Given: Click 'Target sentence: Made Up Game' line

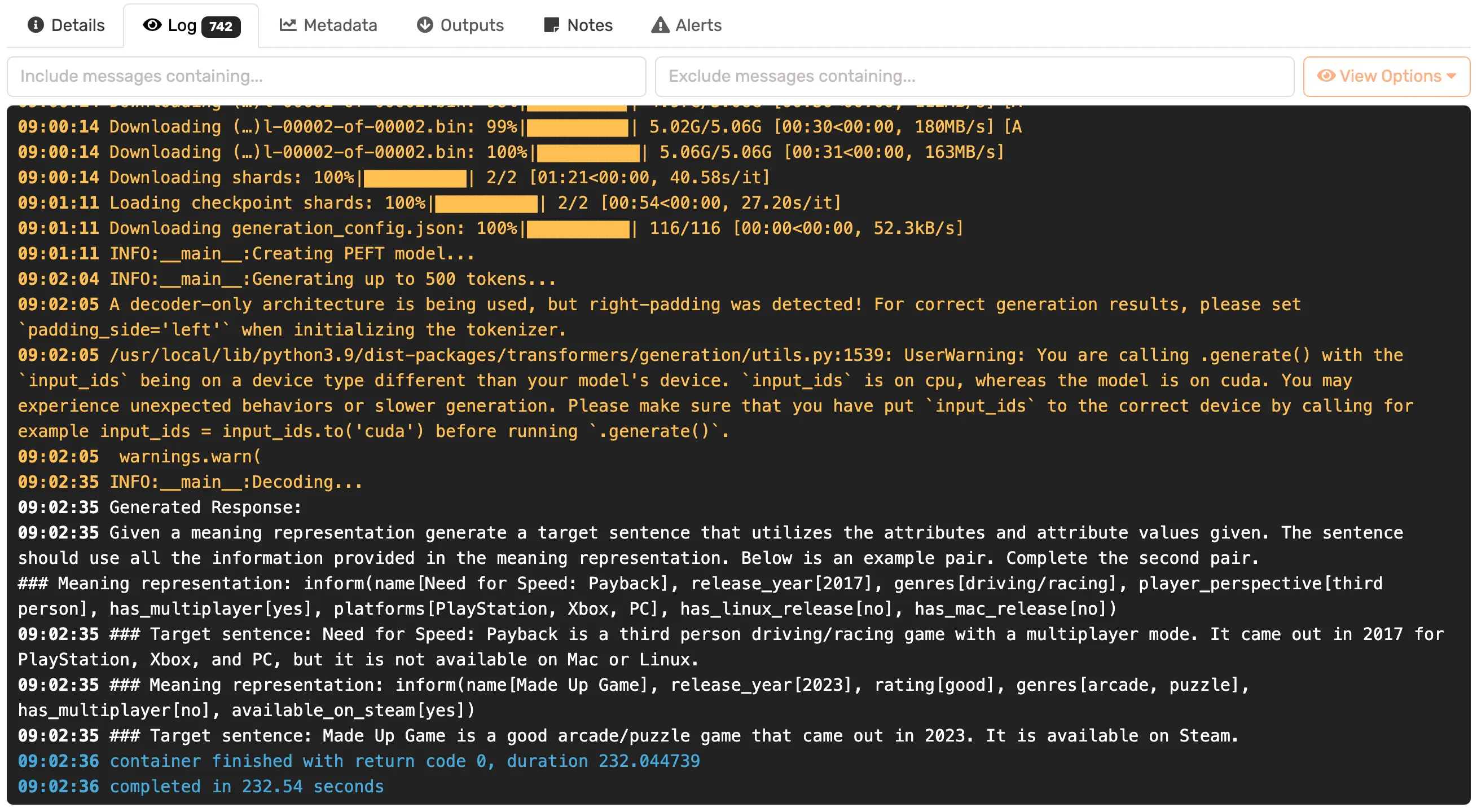Looking at the screenshot, I should [x=628, y=736].
